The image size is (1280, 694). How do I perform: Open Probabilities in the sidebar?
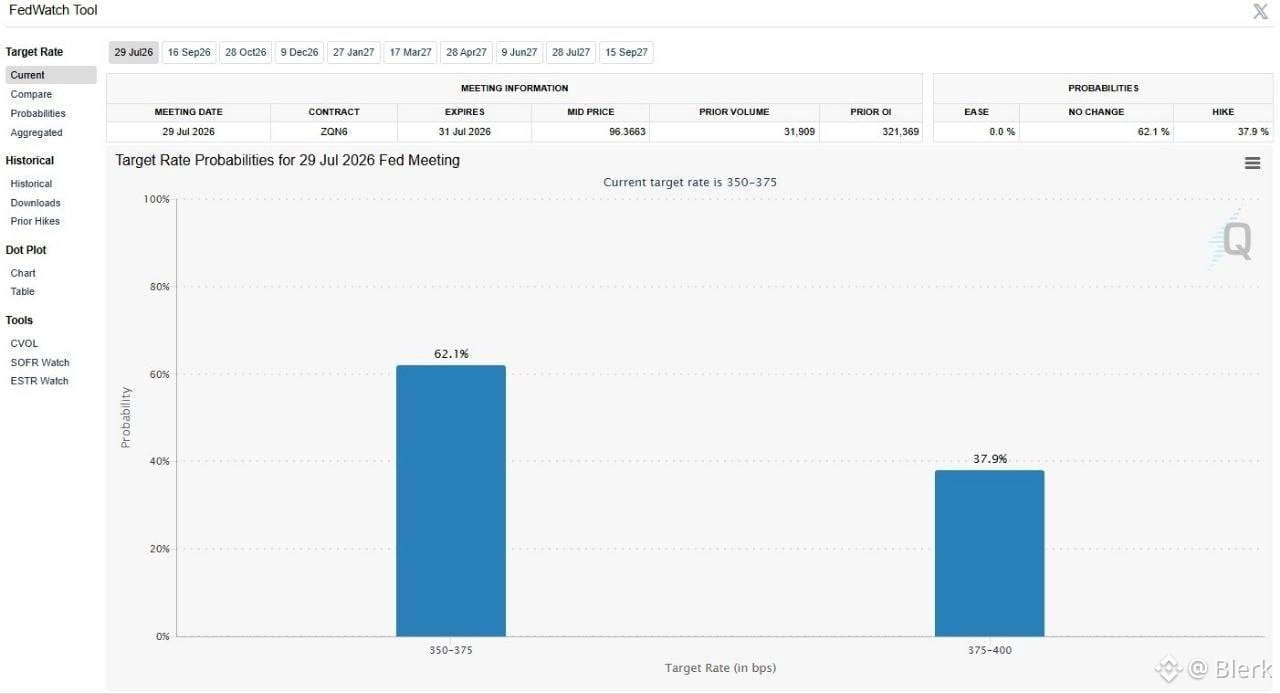point(38,113)
